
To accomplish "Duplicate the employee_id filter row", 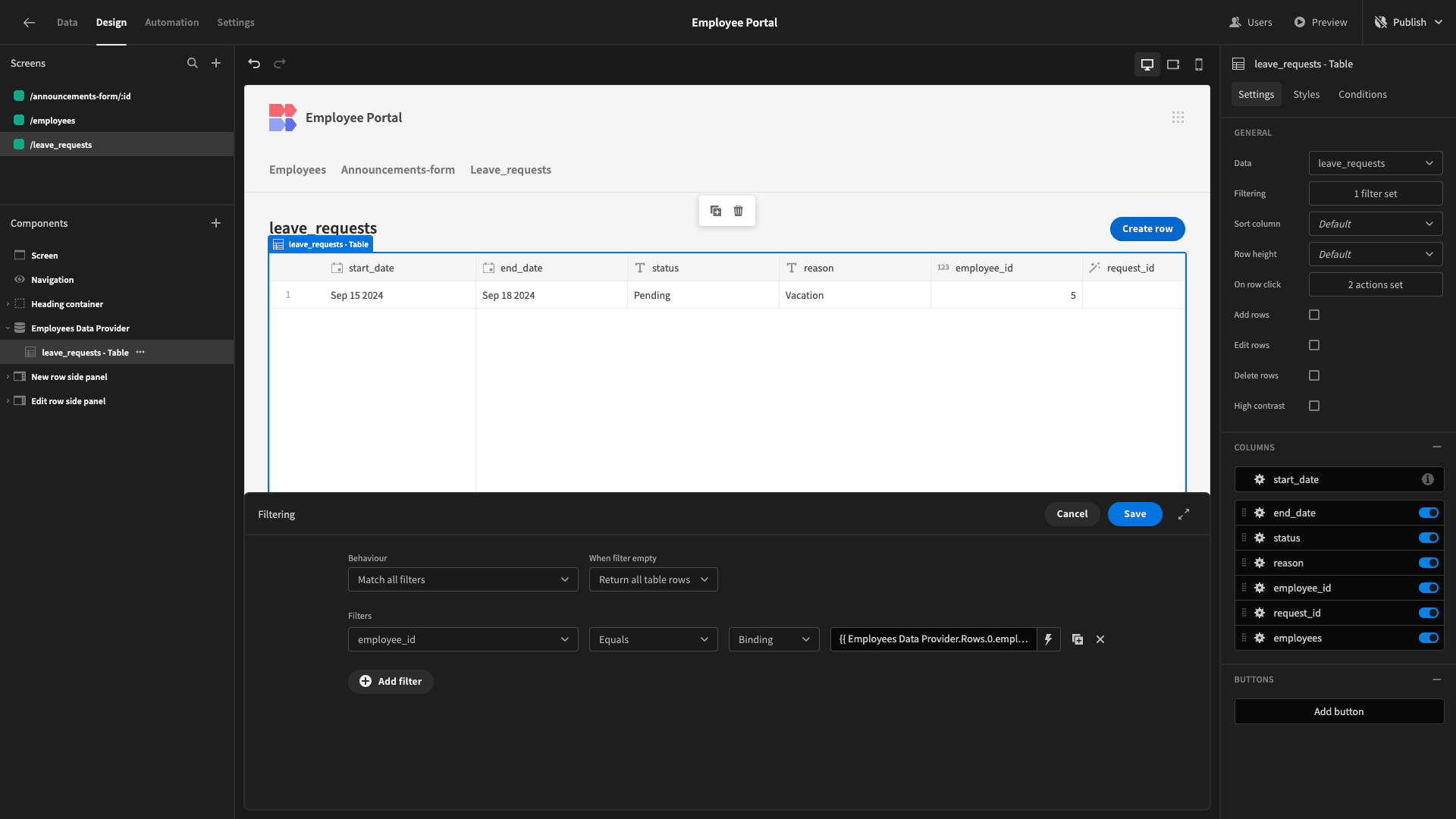I will [x=1078, y=639].
